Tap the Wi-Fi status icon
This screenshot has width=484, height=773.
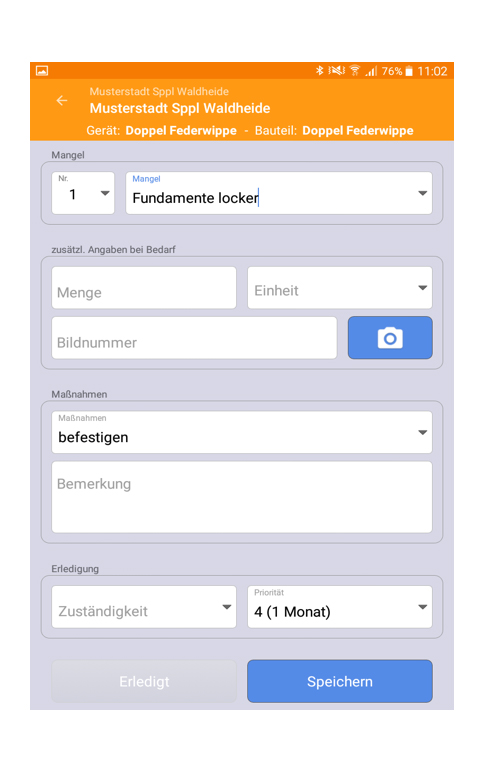(x=354, y=71)
